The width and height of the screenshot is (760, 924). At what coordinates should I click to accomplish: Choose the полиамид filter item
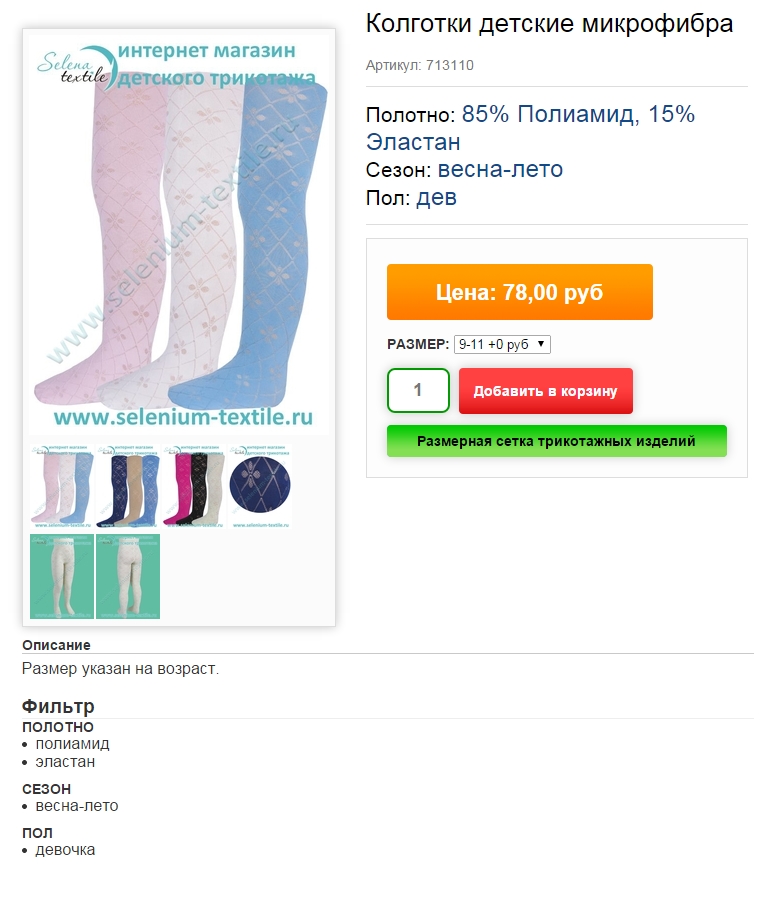72,744
